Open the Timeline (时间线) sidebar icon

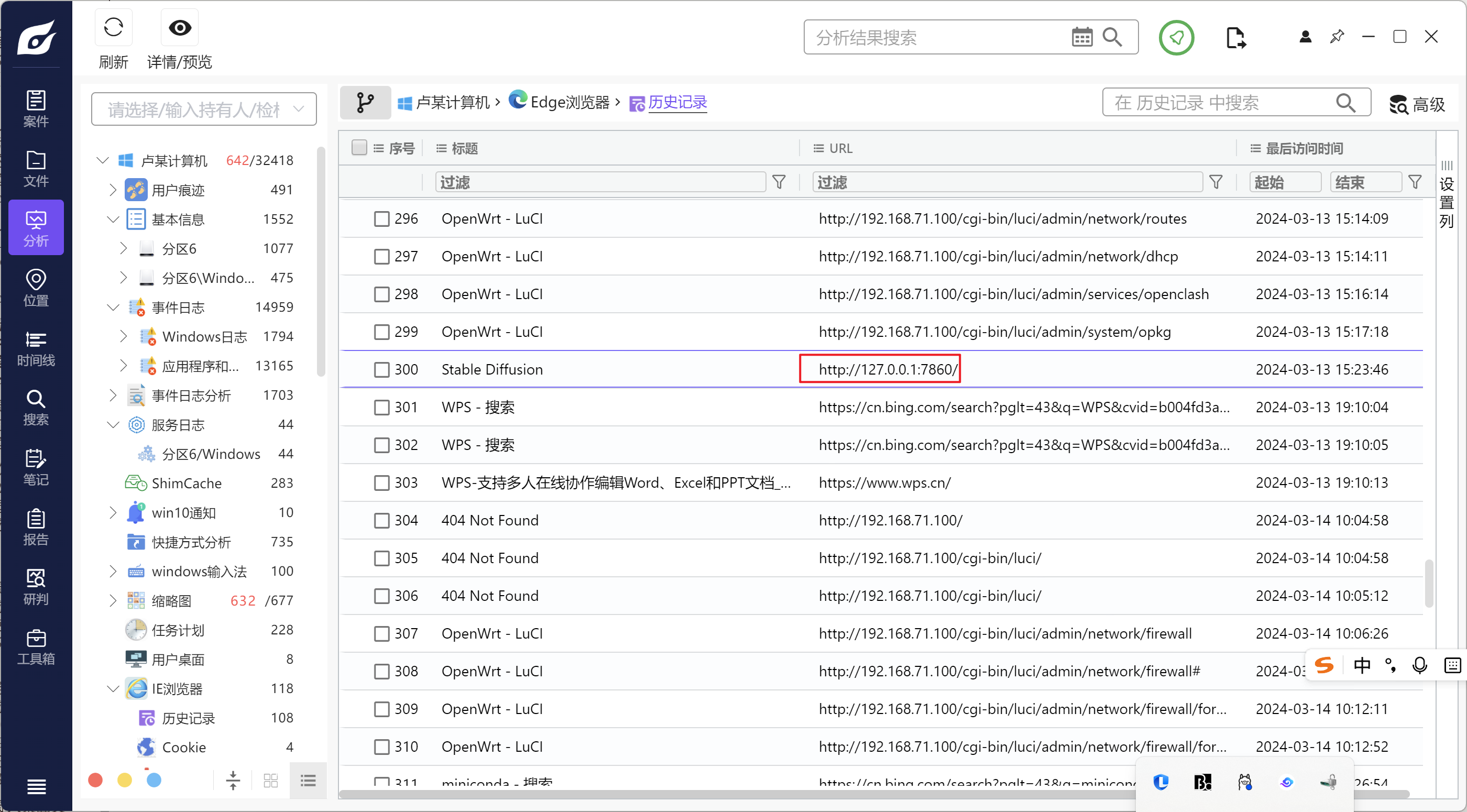click(36, 349)
